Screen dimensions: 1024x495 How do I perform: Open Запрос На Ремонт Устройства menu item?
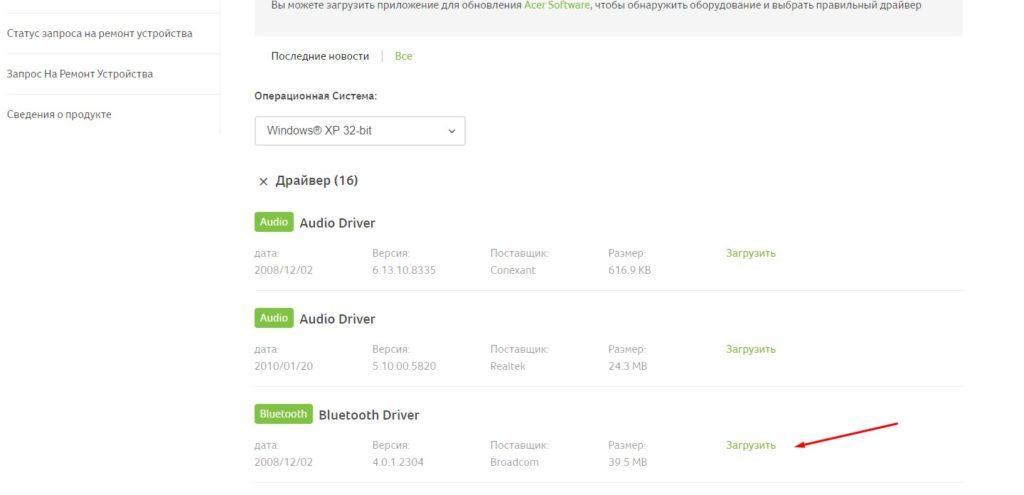point(80,74)
